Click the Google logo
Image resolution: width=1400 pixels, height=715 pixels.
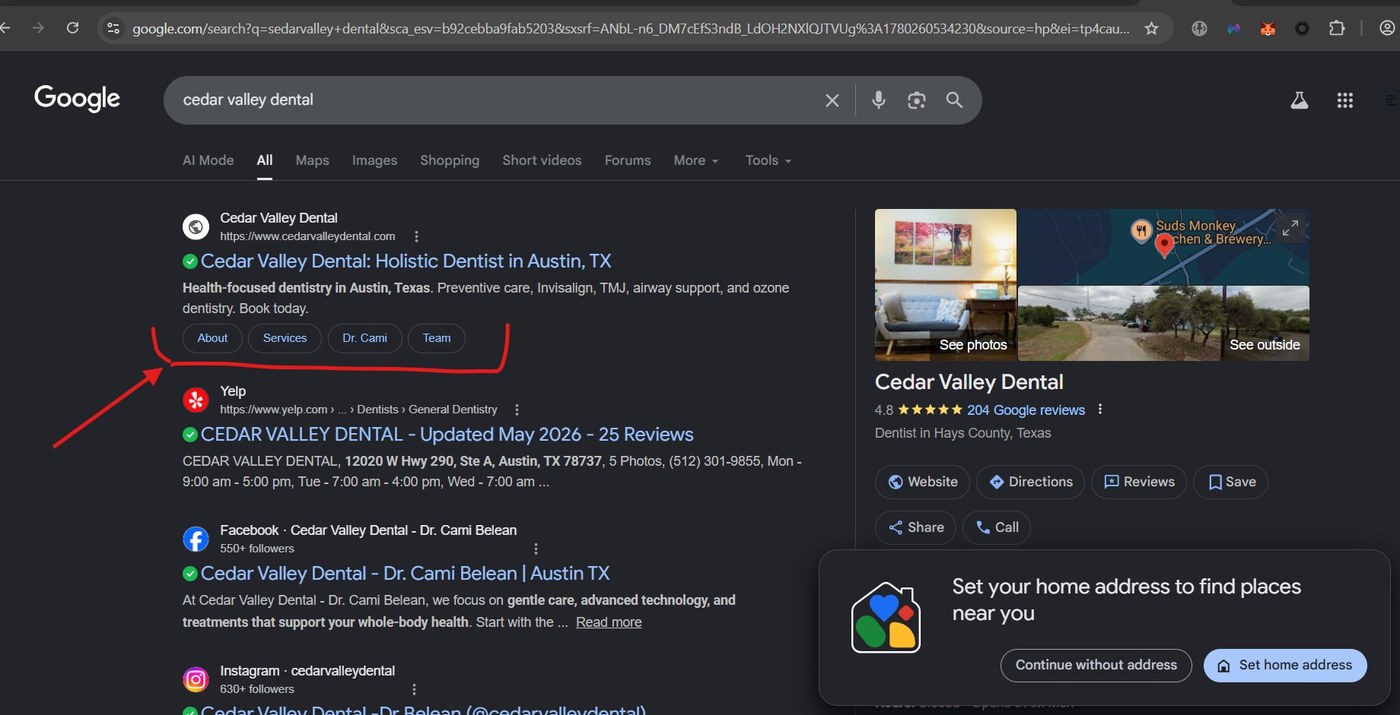pos(77,98)
